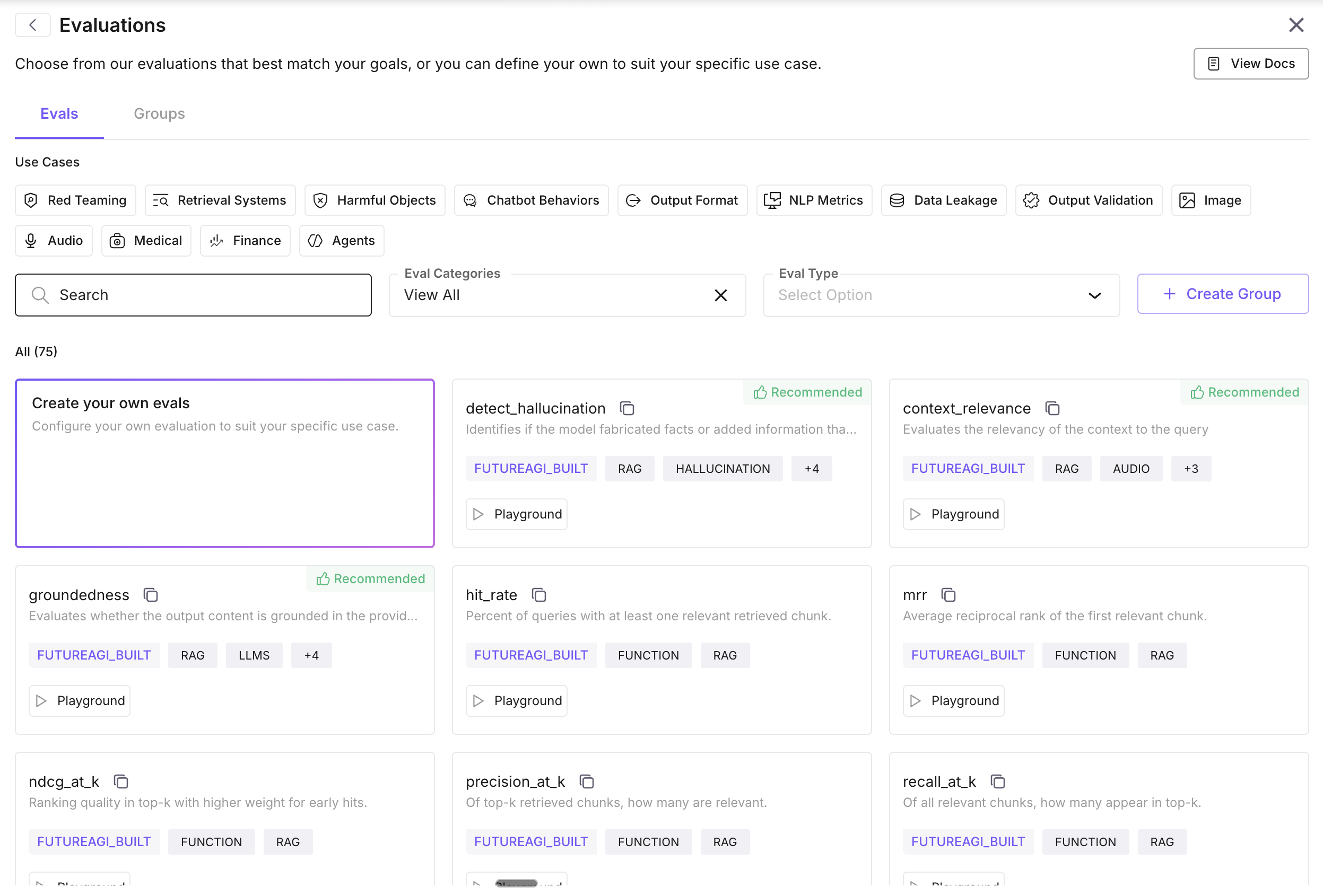
Task: Click the copy icon beside ndcg_at_k
Action: tap(121, 781)
